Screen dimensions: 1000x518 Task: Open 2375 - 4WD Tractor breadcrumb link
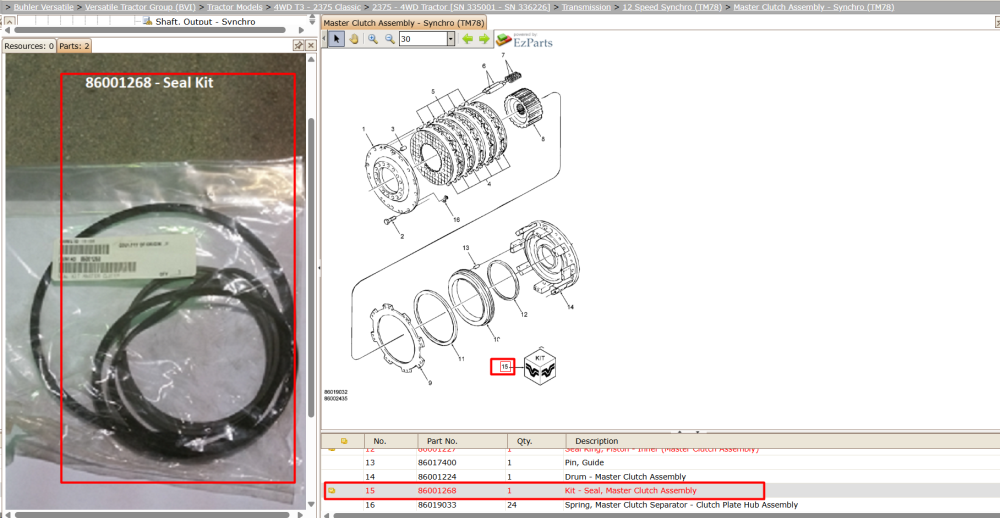point(461,7)
